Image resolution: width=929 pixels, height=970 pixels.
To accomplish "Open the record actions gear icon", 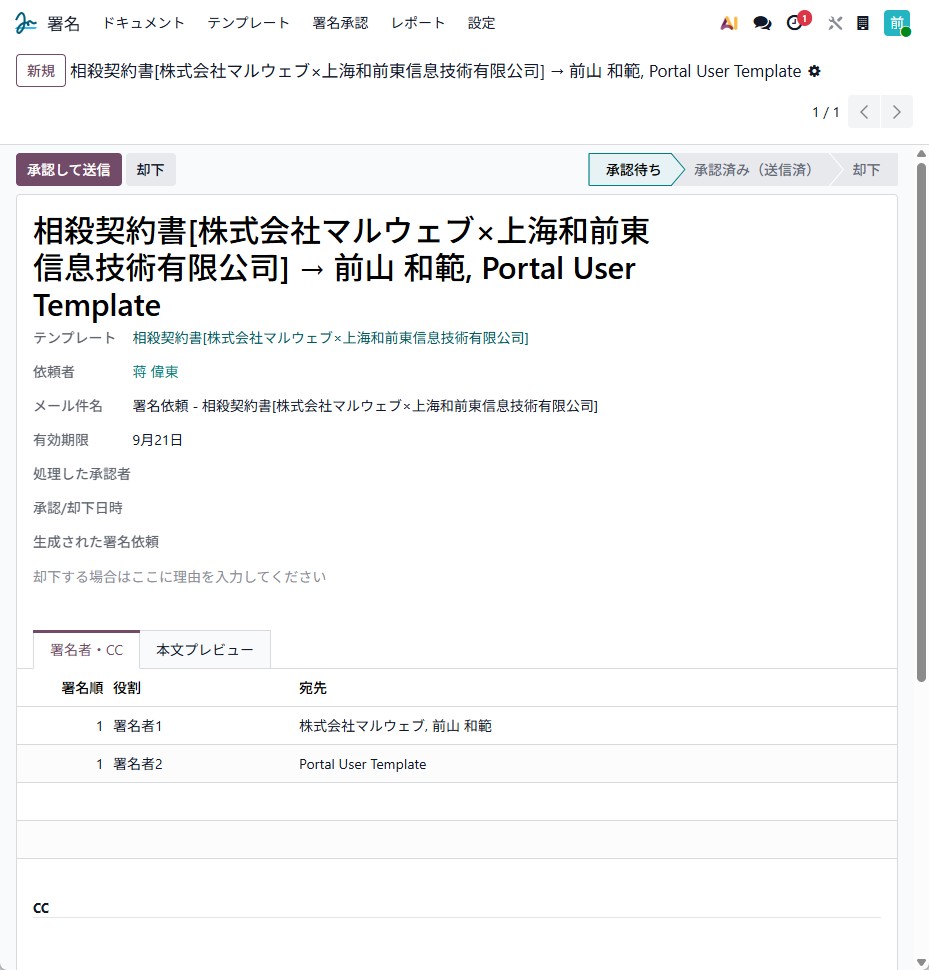I will 815,71.
